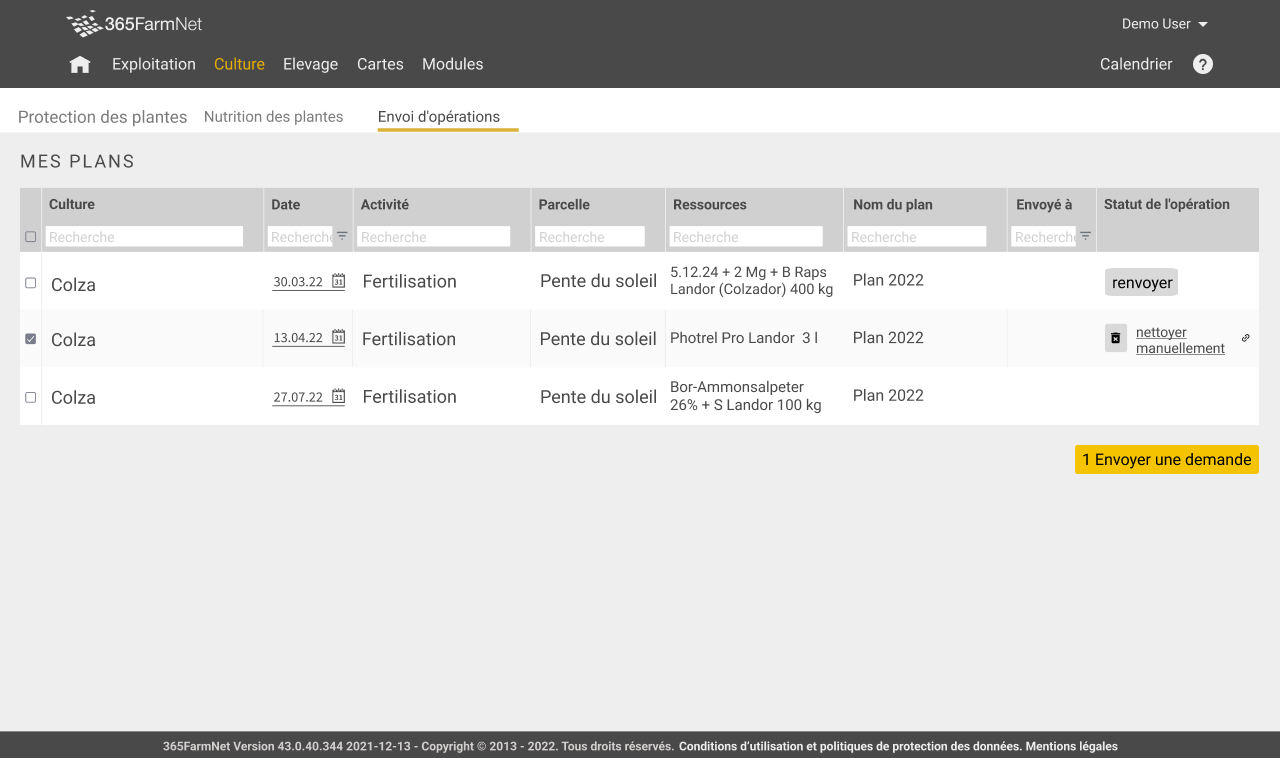The width and height of the screenshot is (1280, 758).
Task: Tick the select-all checkbox in table header
Action: (x=30, y=237)
